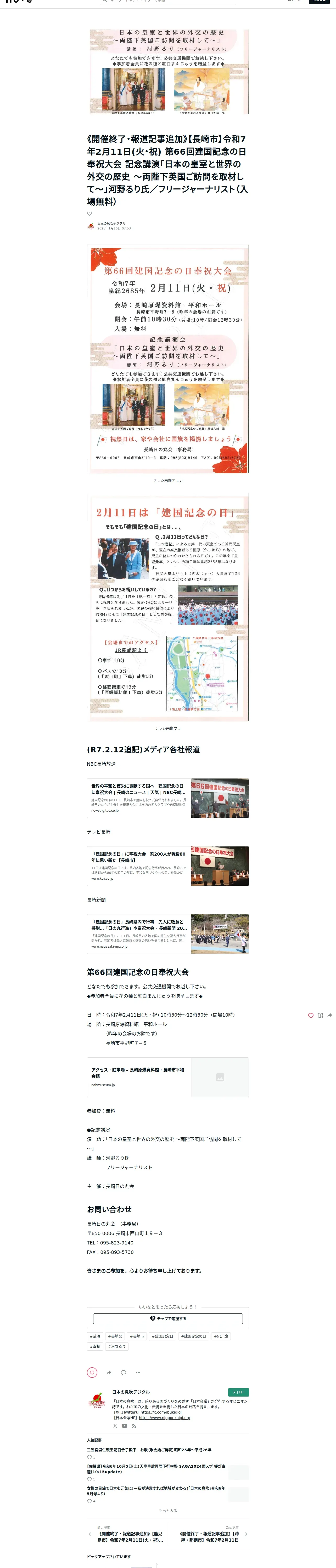Click the フォロー follow button
Screen dimensions: 336x1568
tap(238, 1392)
